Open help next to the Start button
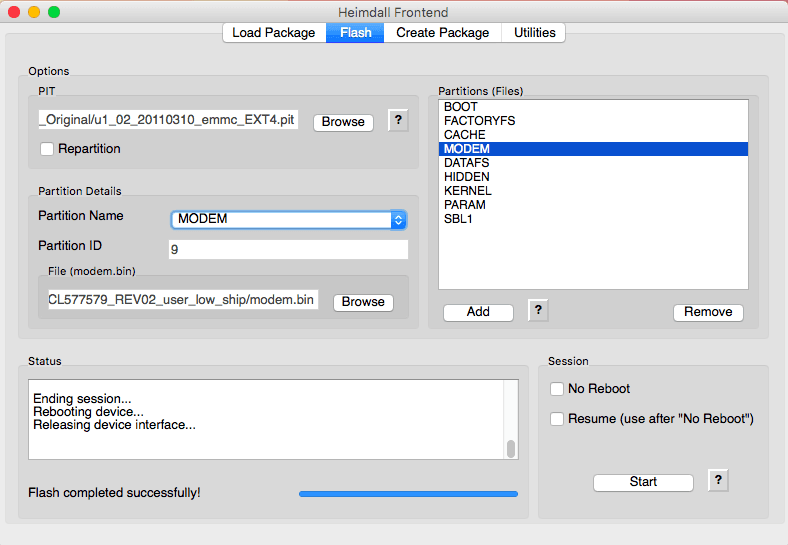788x545 pixels. tap(718, 481)
